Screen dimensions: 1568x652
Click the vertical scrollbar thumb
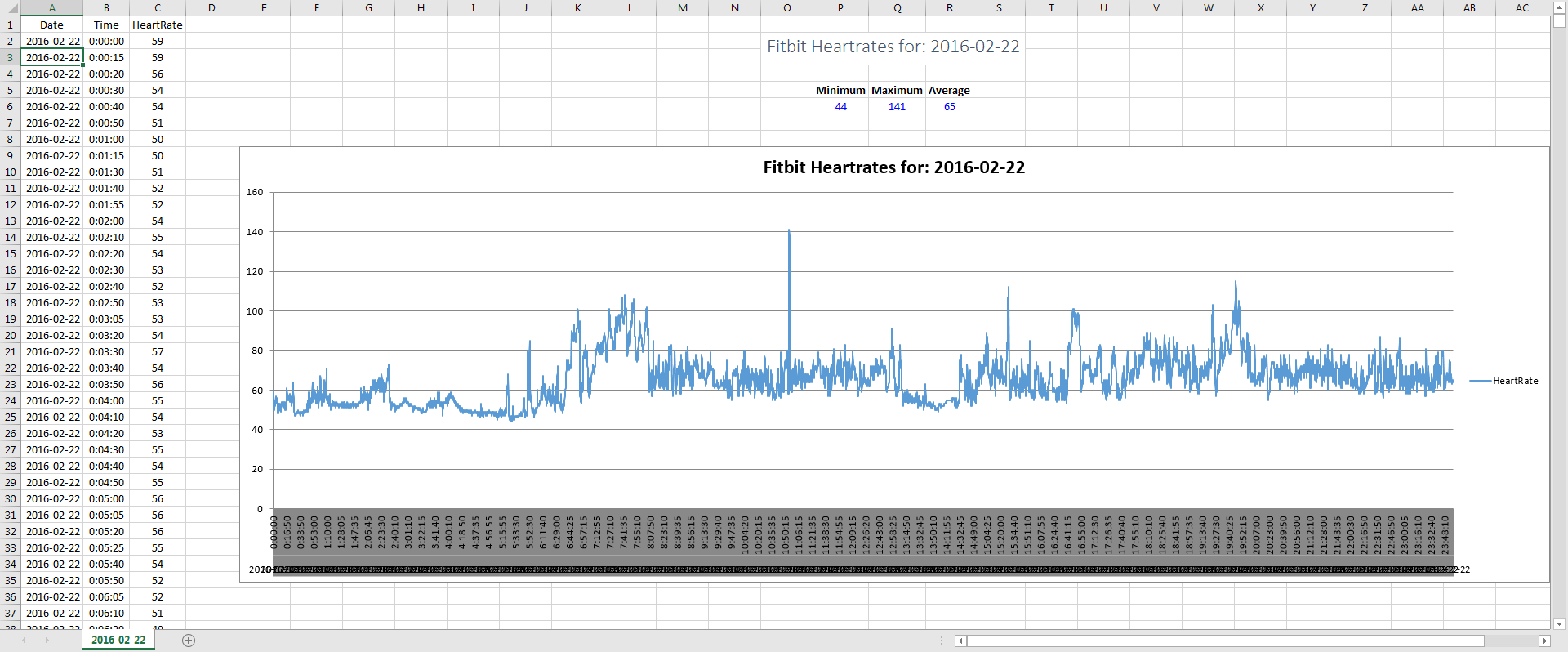click(1559, 21)
